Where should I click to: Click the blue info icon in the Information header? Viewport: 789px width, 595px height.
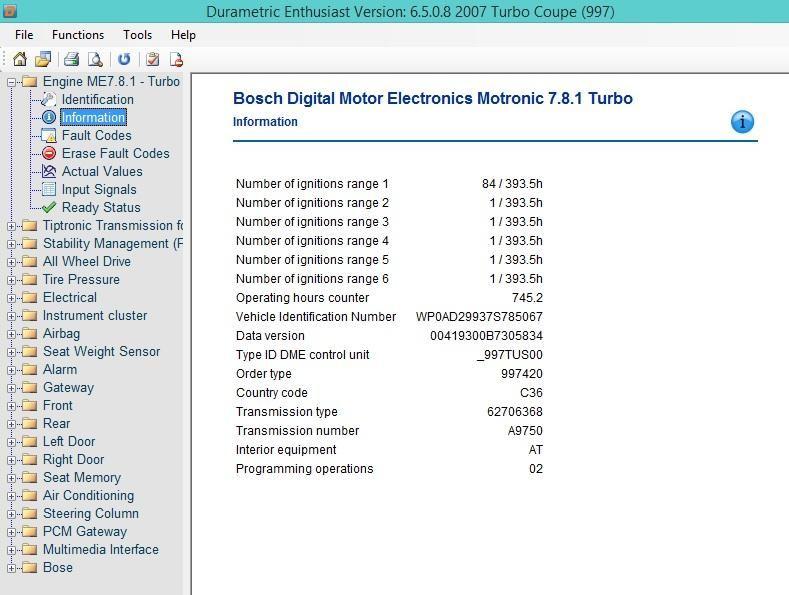742,122
